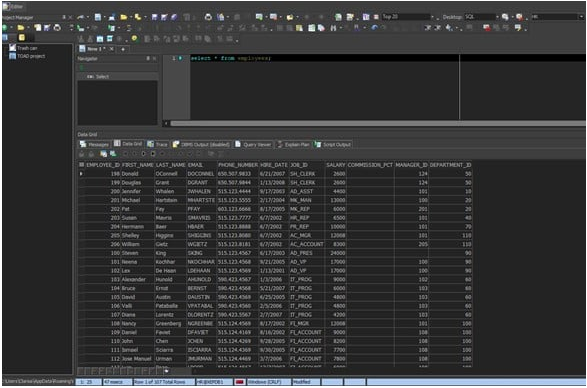Viewport: 587px width, 388px height.
Task: Click the yellow round icon in third toolbar row
Action: 134,39
